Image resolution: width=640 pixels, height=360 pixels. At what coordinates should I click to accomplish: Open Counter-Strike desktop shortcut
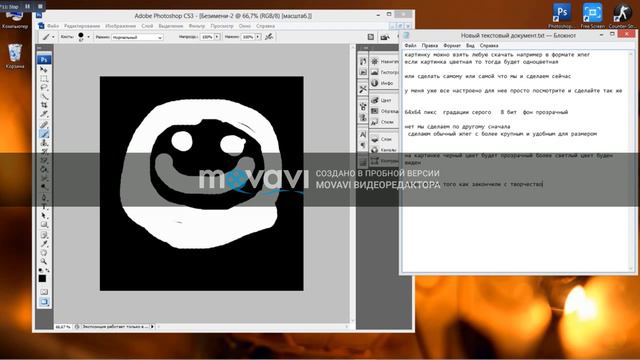622,16
